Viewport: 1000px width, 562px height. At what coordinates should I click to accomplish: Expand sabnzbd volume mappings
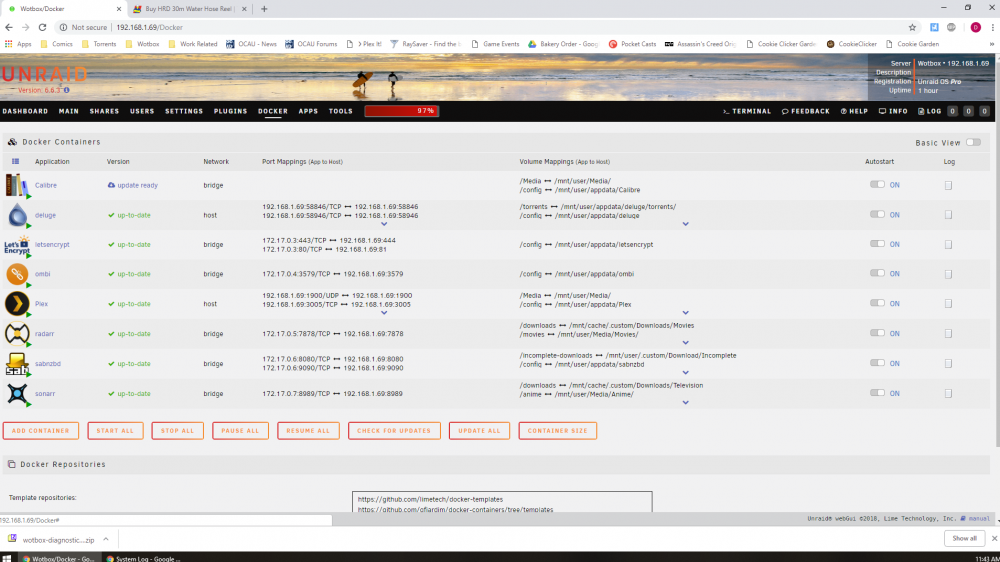point(686,373)
